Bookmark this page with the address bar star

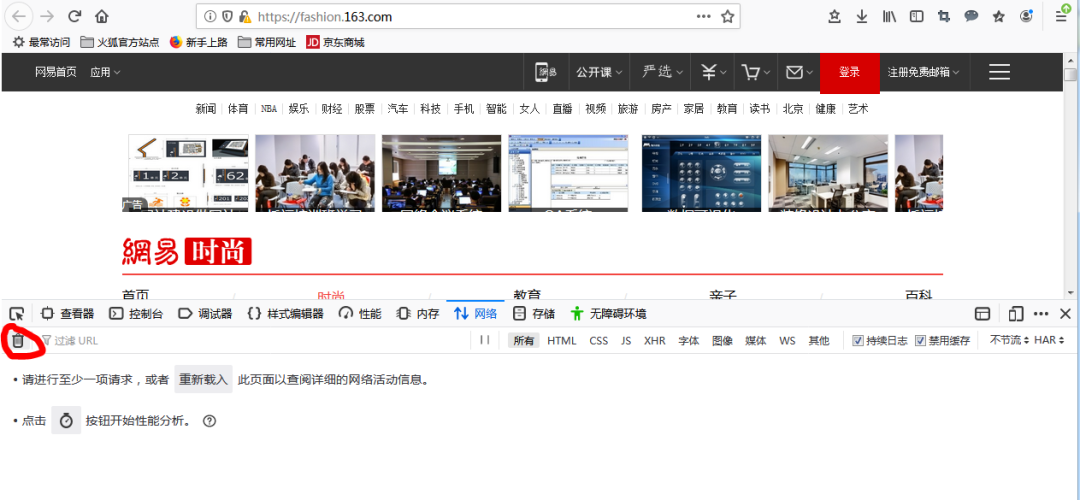point(727,17)
